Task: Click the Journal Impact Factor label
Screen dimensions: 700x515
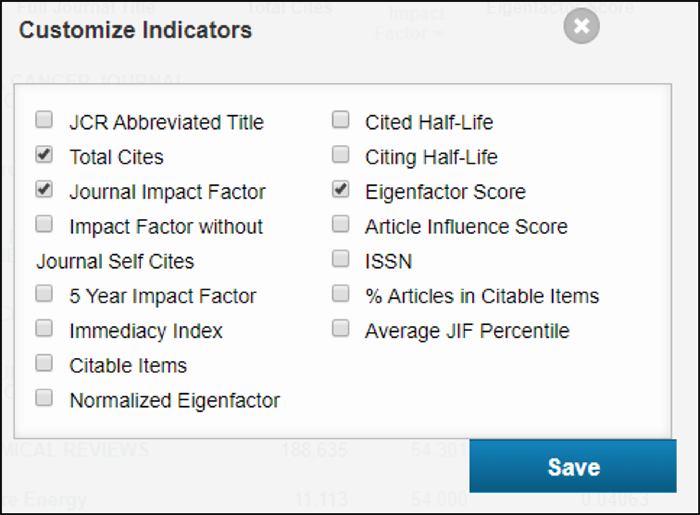Action: [x=167, y=192]
